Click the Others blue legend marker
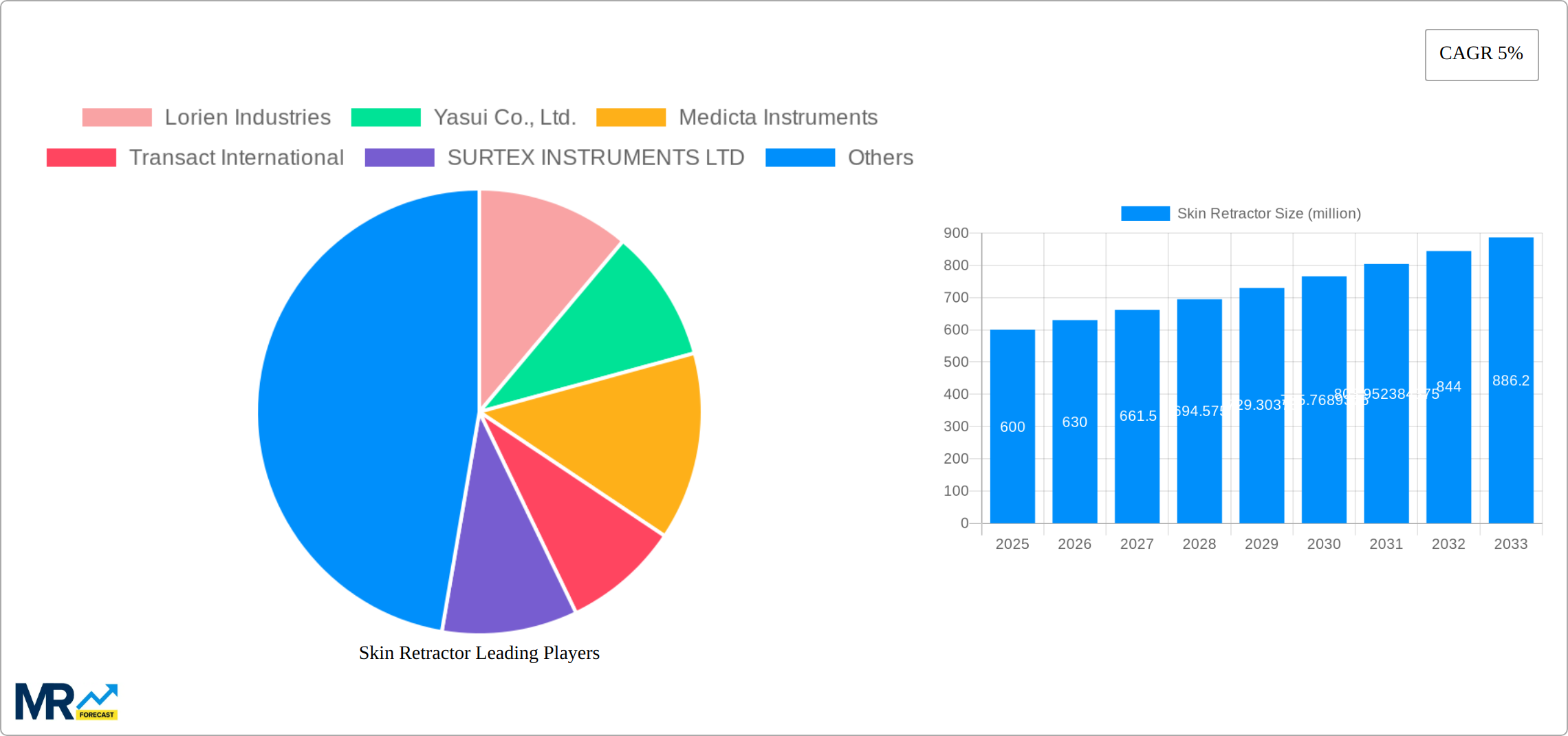This screenshot has width=1568, height=736. pos(798,157)
